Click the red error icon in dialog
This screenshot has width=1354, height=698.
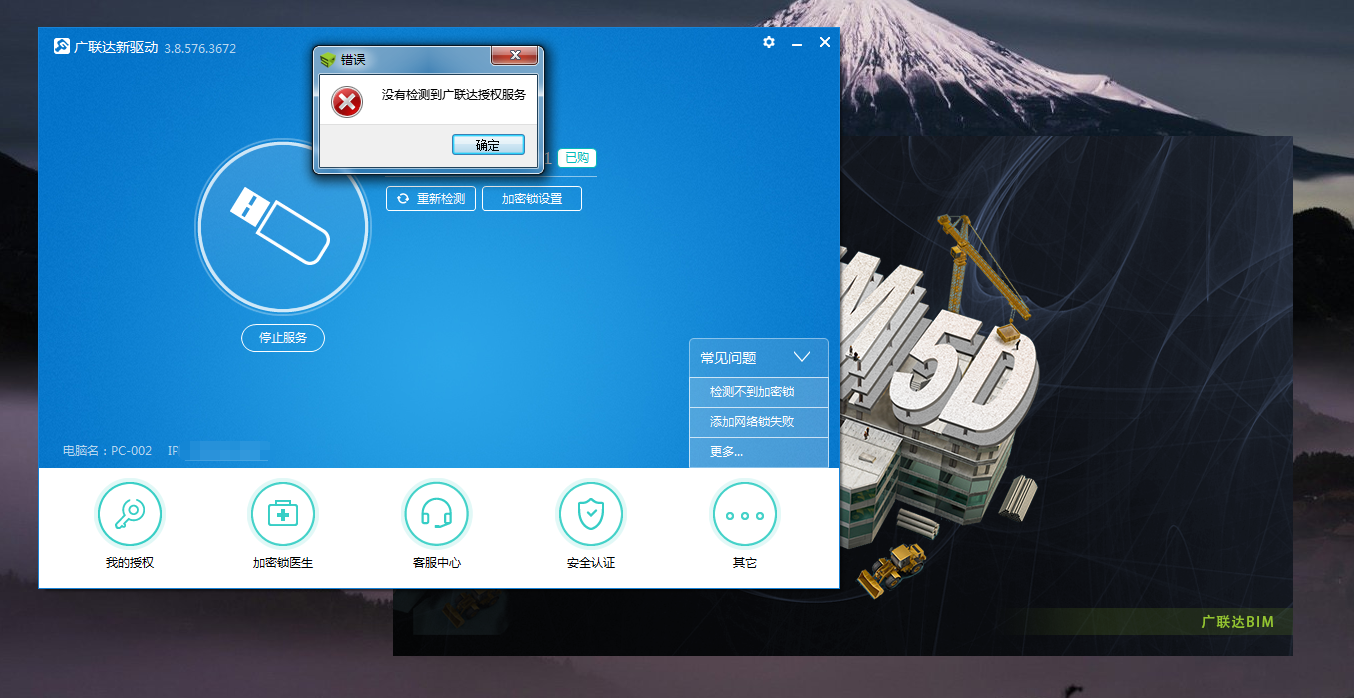click(x=347, y=101)
